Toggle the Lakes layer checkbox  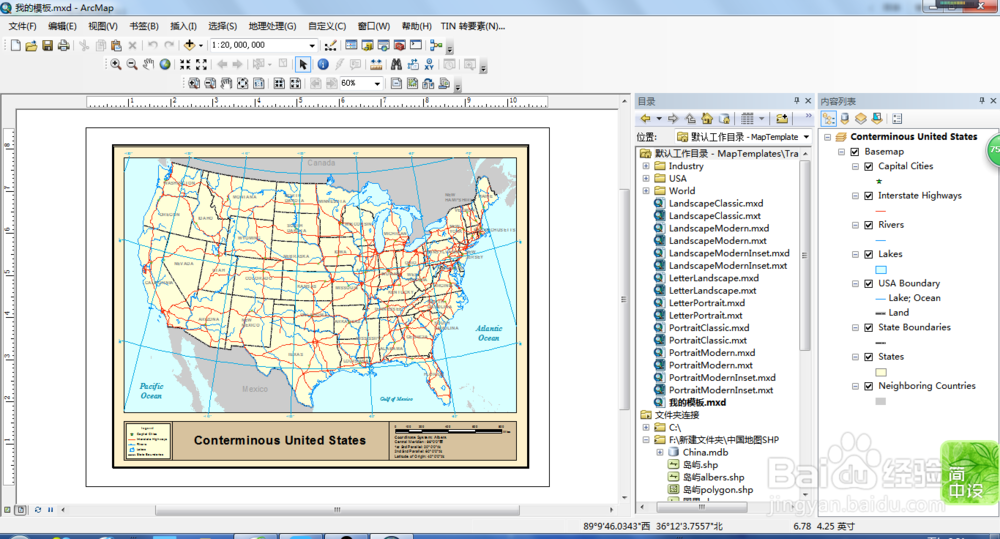point(869,255)
